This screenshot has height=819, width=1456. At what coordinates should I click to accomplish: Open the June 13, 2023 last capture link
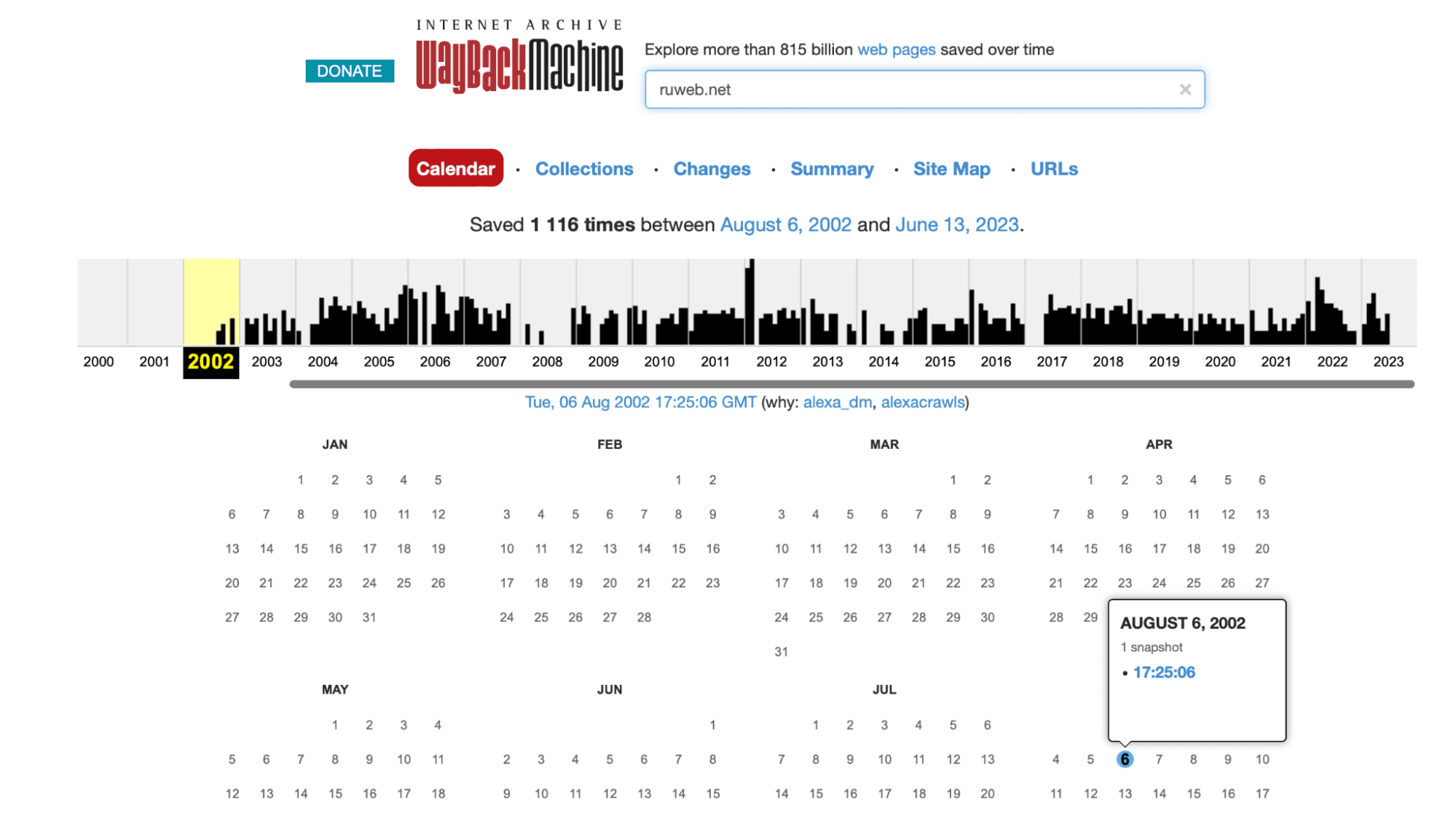[x=956, y=224]
